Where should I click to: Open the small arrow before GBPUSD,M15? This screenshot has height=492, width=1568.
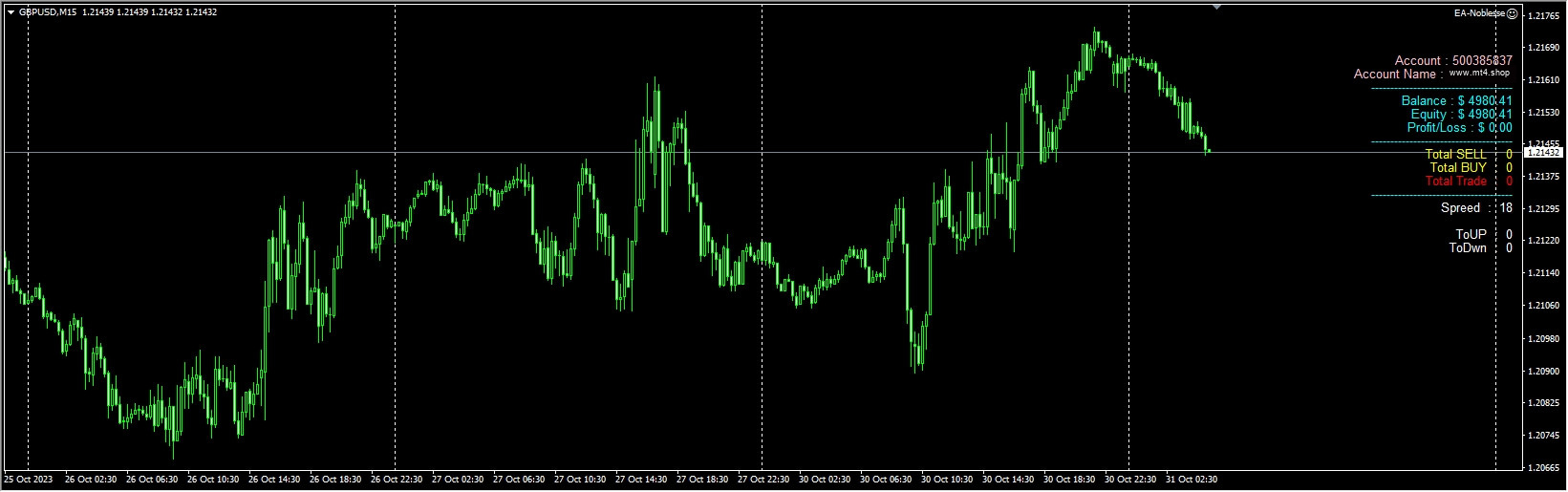coord(11,12)
